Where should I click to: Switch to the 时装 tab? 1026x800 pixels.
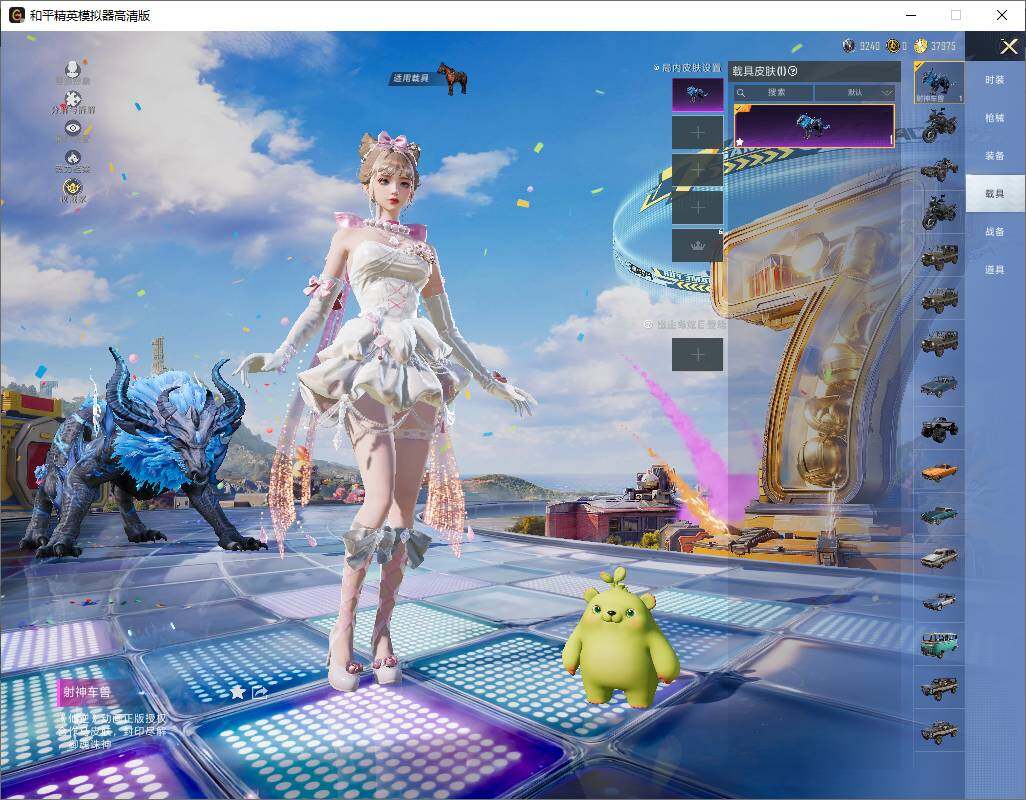point(995,80)
